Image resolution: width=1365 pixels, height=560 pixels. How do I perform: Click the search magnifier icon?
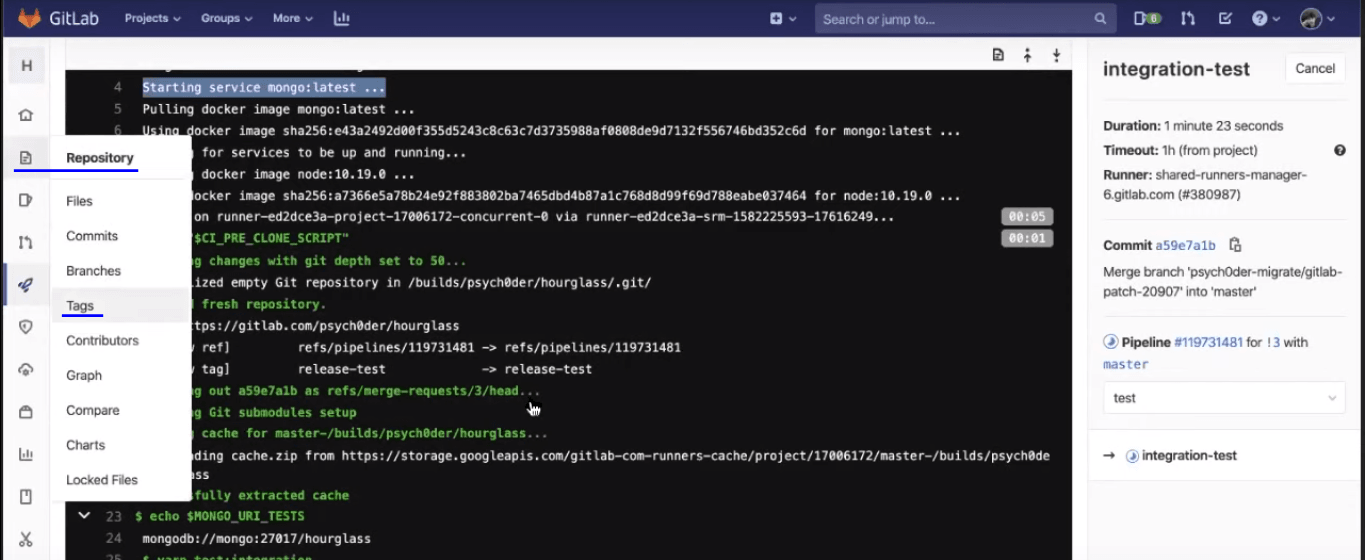pos(1100,18)
